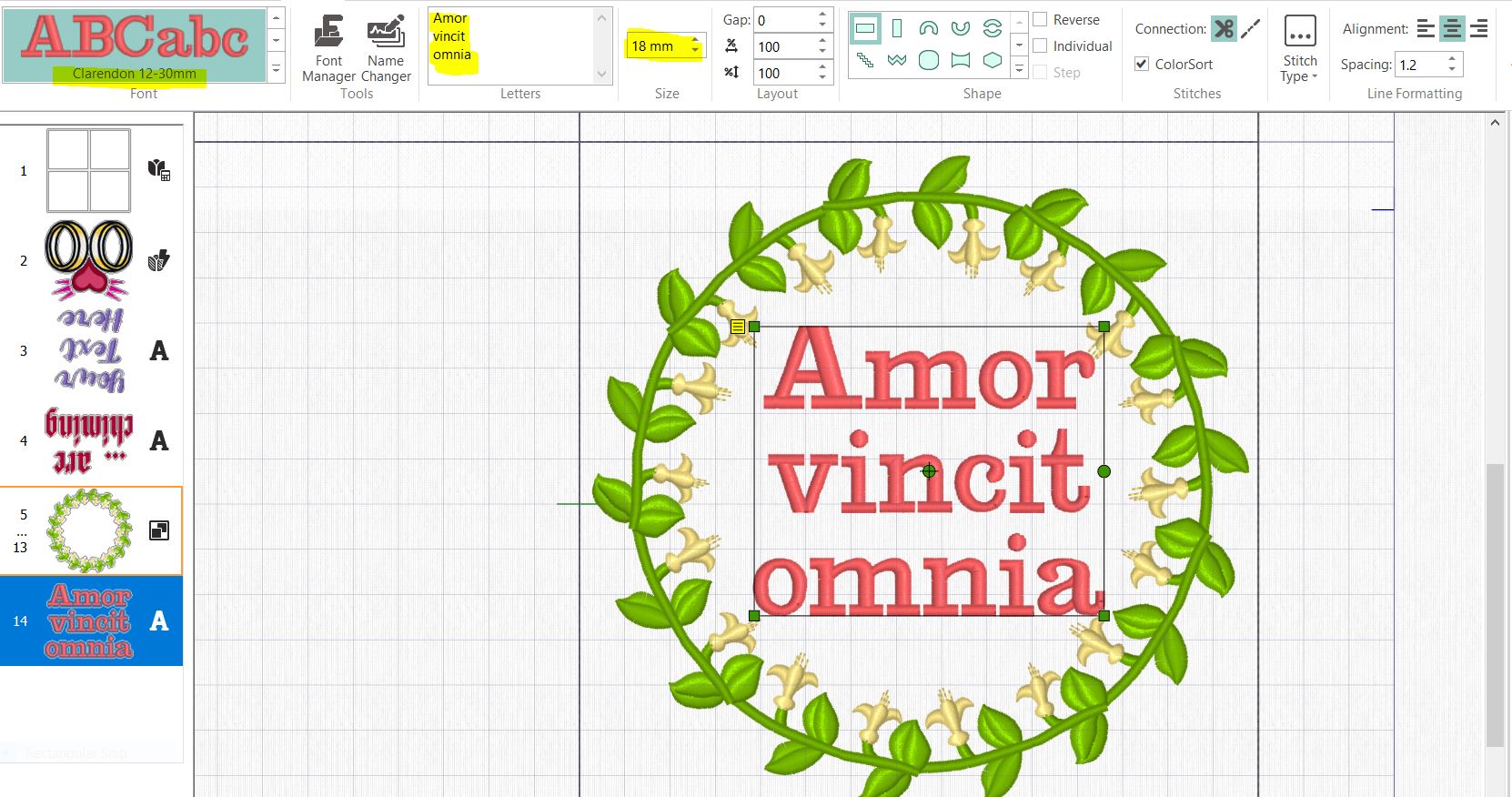
Task: Click the bottom-left green resize handle
Action: pyautogui.click(x=754, y=616)
